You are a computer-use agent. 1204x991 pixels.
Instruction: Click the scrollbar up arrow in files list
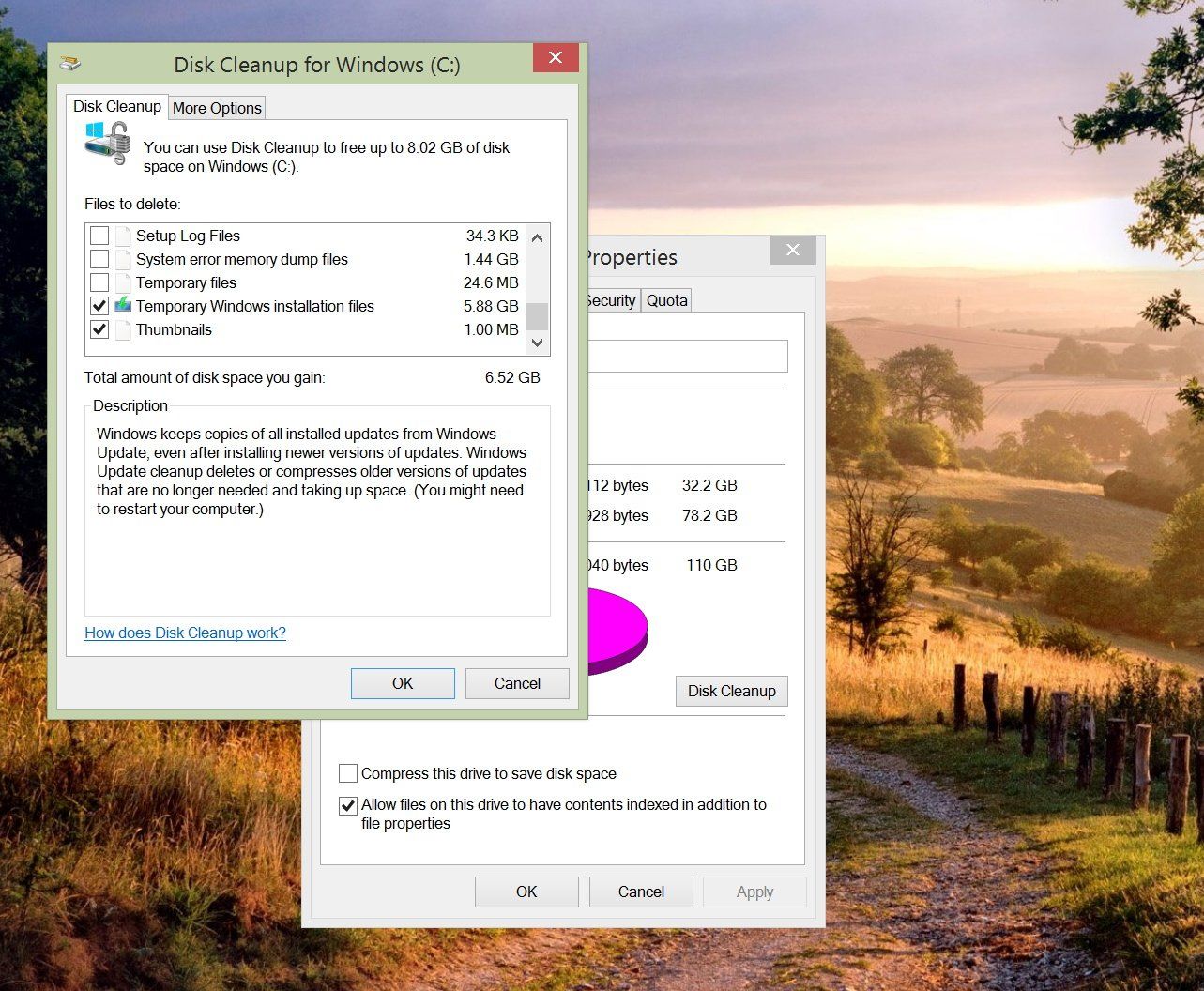[536, 237]
